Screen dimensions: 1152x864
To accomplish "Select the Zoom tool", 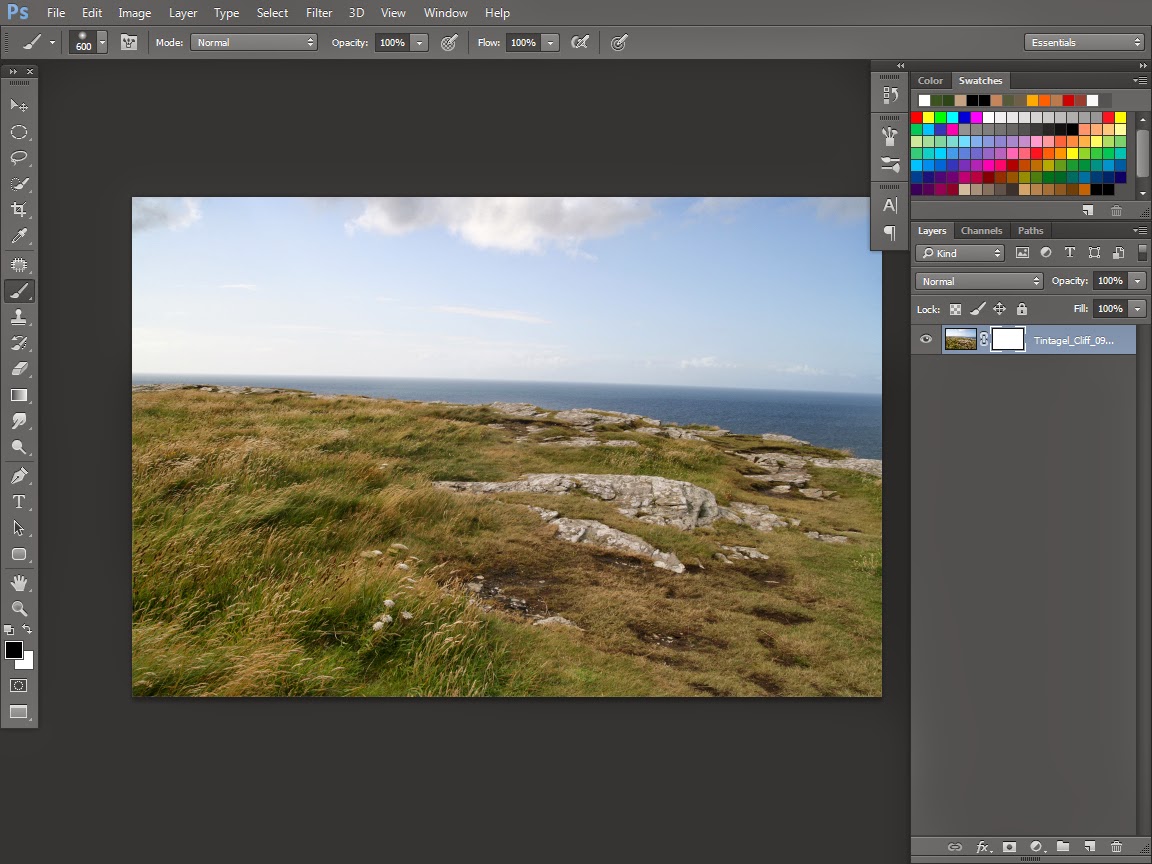I will point(18,608).
